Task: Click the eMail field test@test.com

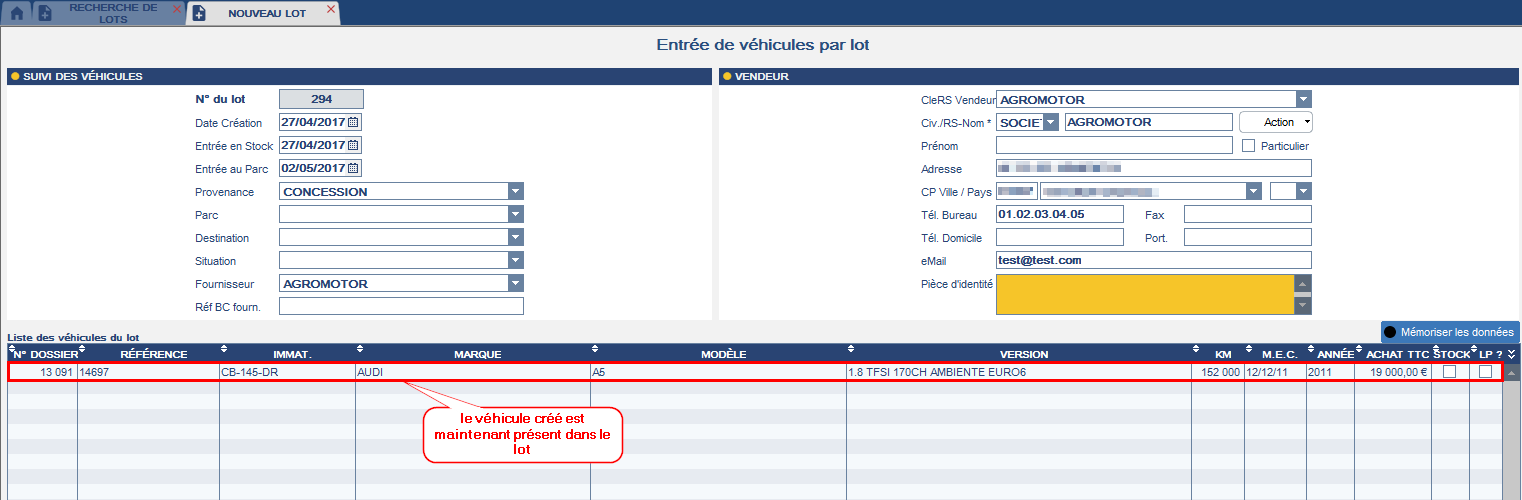Action: click(x=1153, y=260)
